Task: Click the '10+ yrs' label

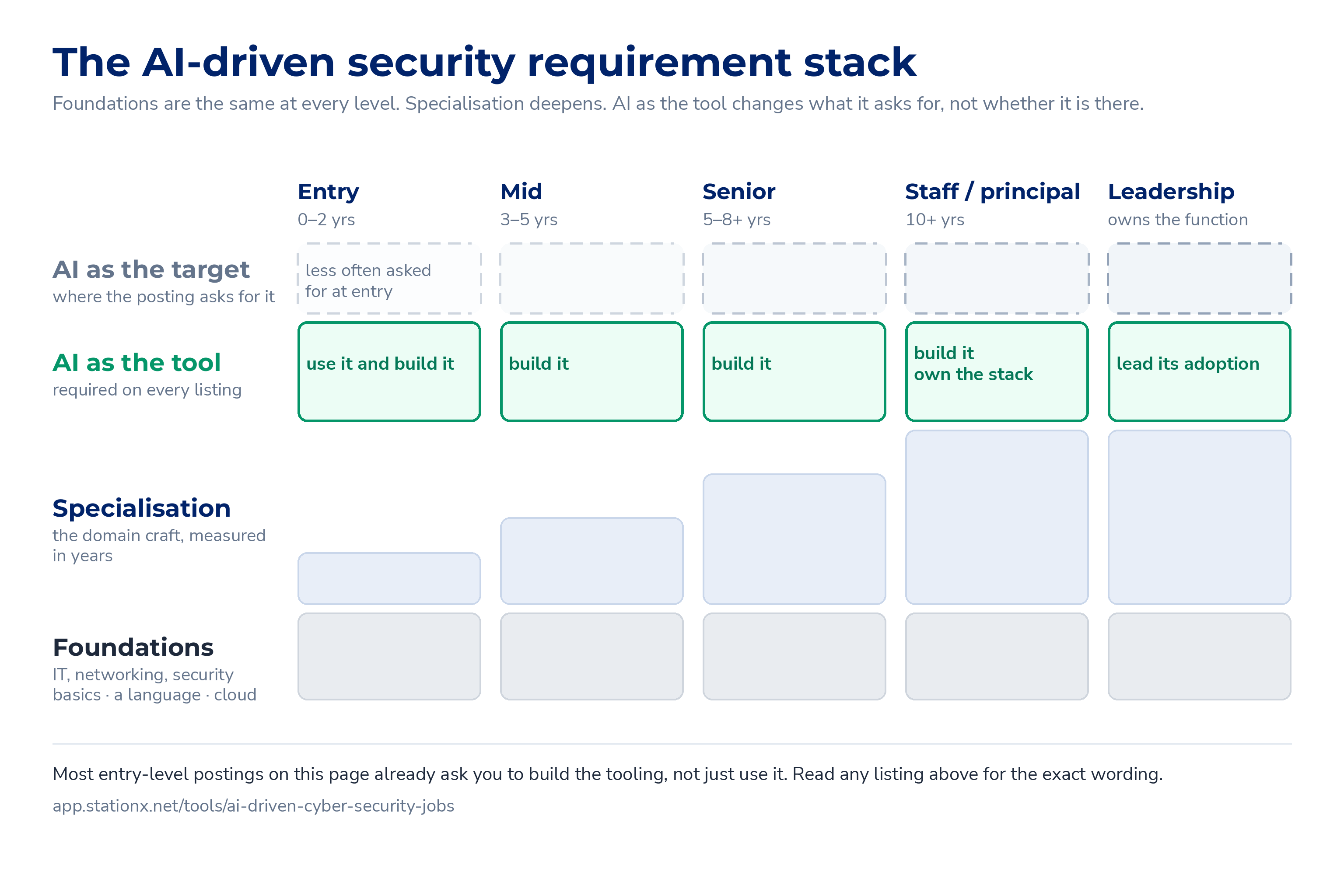Action: pos(934,220)
